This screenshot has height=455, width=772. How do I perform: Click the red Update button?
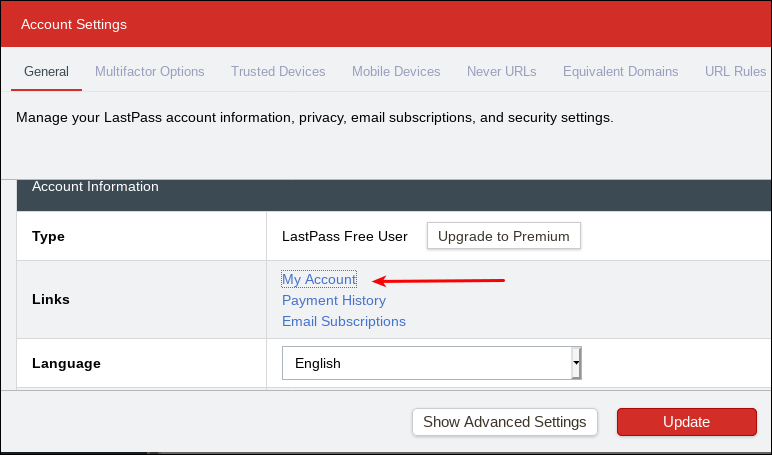686,422
